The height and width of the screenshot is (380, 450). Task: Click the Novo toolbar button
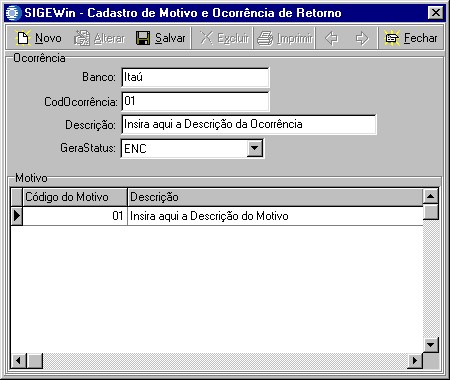point(38,38)
